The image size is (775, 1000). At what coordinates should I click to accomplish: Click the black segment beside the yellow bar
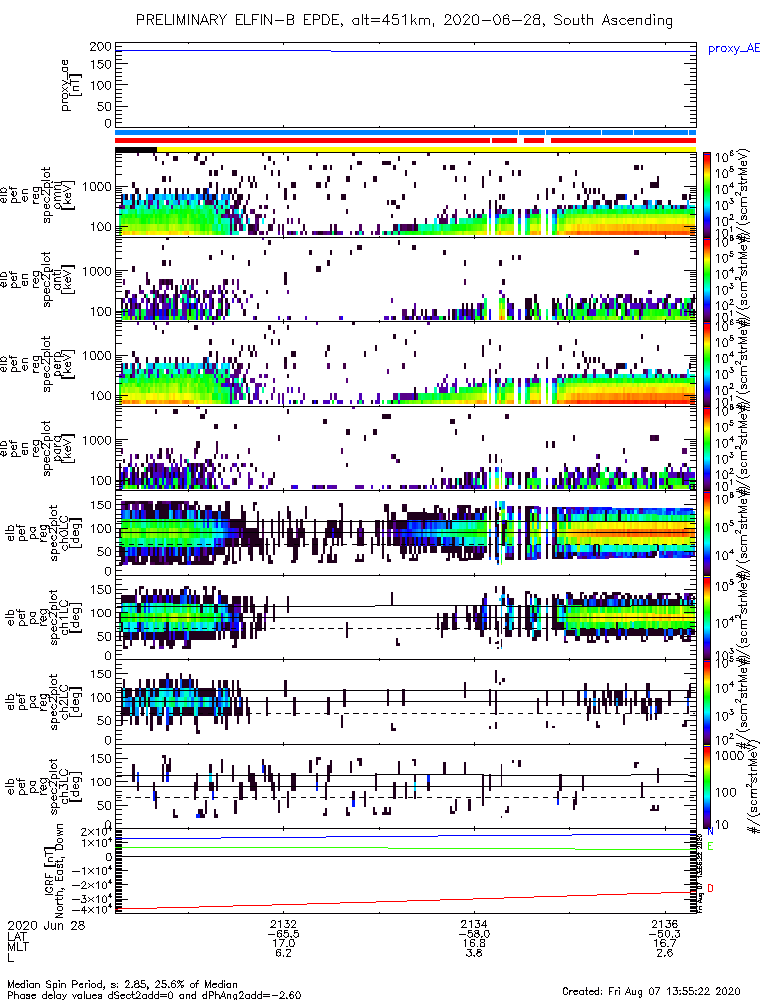click(x=136, y=149)
